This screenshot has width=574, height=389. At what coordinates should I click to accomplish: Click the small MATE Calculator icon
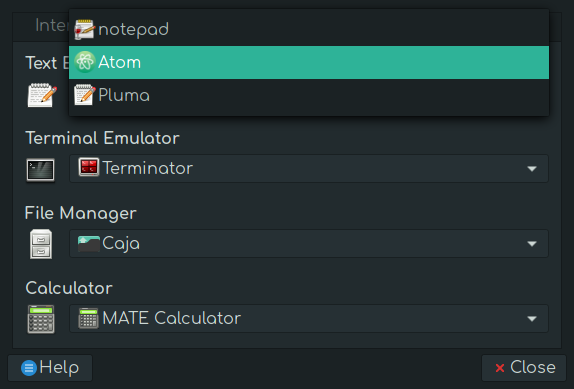pyautogui.click(x=88, y=318)
